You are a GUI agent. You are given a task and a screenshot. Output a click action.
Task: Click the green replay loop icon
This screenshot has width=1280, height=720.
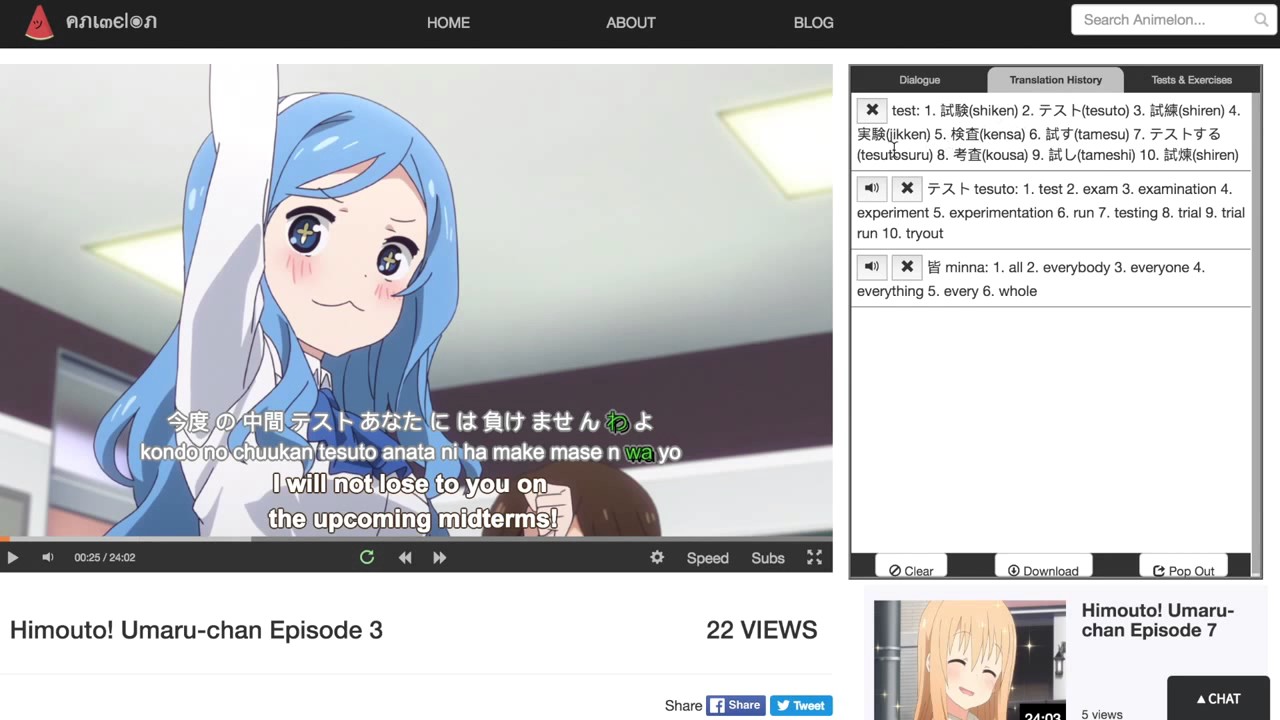[367, 558]
